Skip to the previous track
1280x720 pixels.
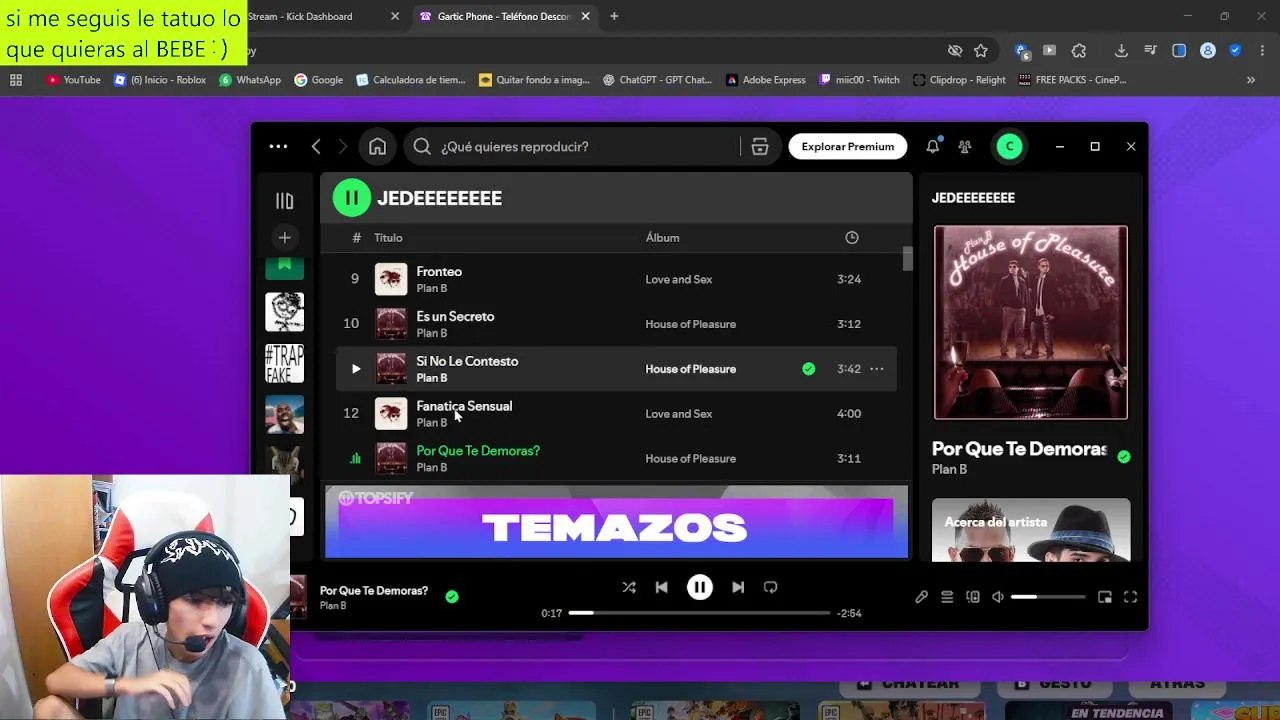(661, 587)
